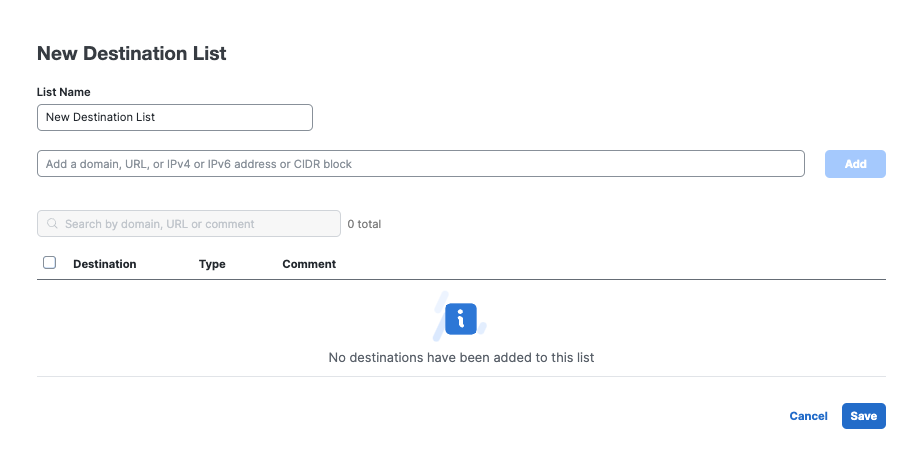Cancel creating the destination list
The image size is (923, 461).
(x=808, y=416)
